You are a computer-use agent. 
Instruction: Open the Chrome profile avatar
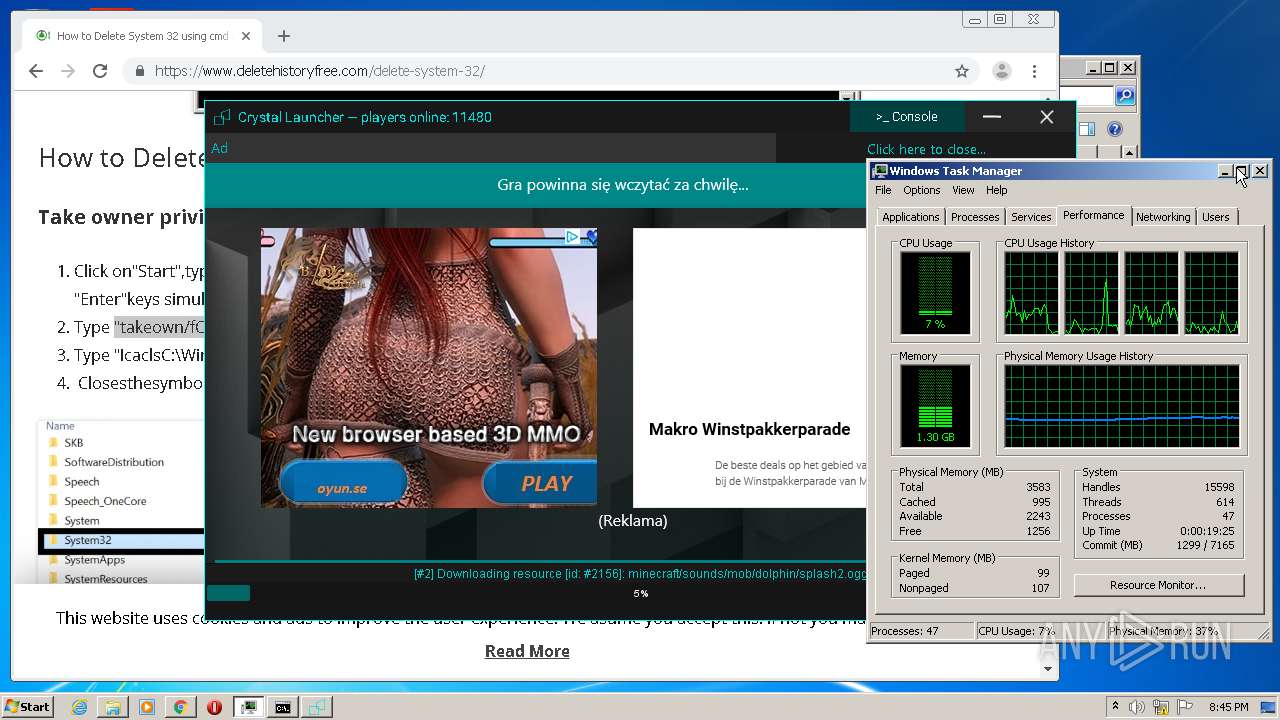pyautogui.click(x=1001, y=71)
